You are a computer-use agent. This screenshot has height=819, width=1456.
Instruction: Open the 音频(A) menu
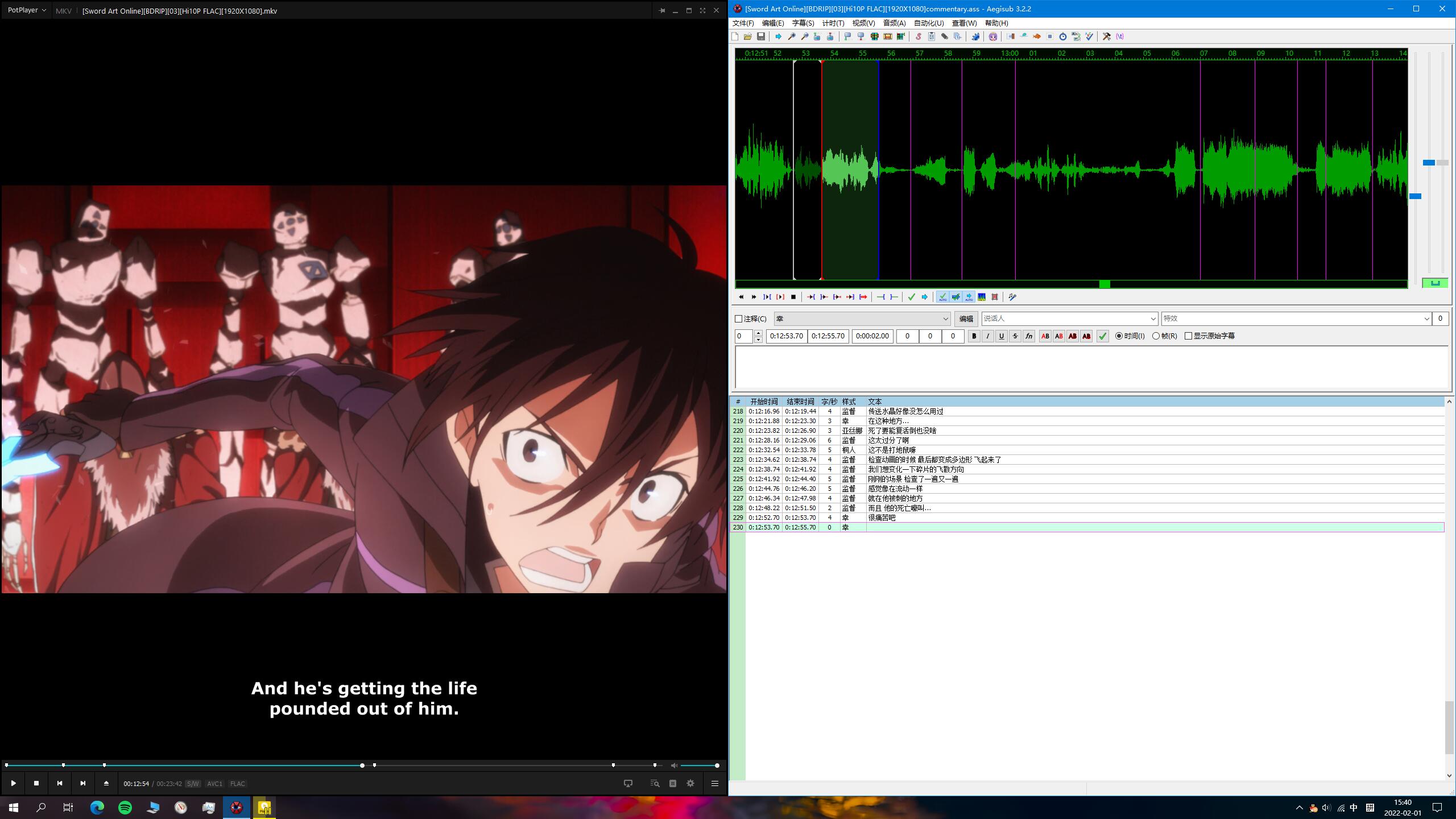tap(894, 23)
